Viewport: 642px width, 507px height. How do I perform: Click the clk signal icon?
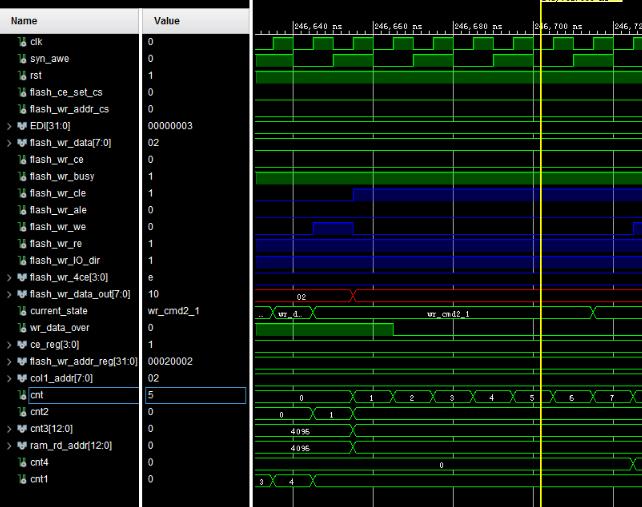point(22,42)
